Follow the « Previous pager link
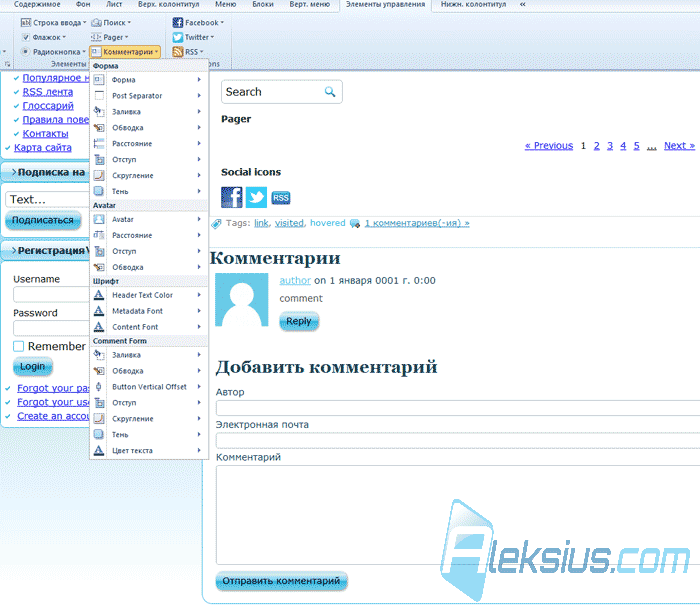The image size is (700, 608). (x=549, y=146)
